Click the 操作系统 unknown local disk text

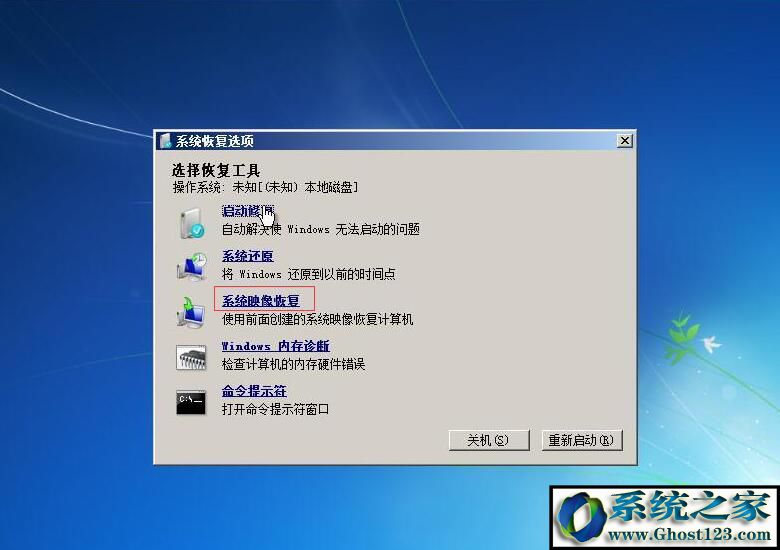tap(265, 187)
